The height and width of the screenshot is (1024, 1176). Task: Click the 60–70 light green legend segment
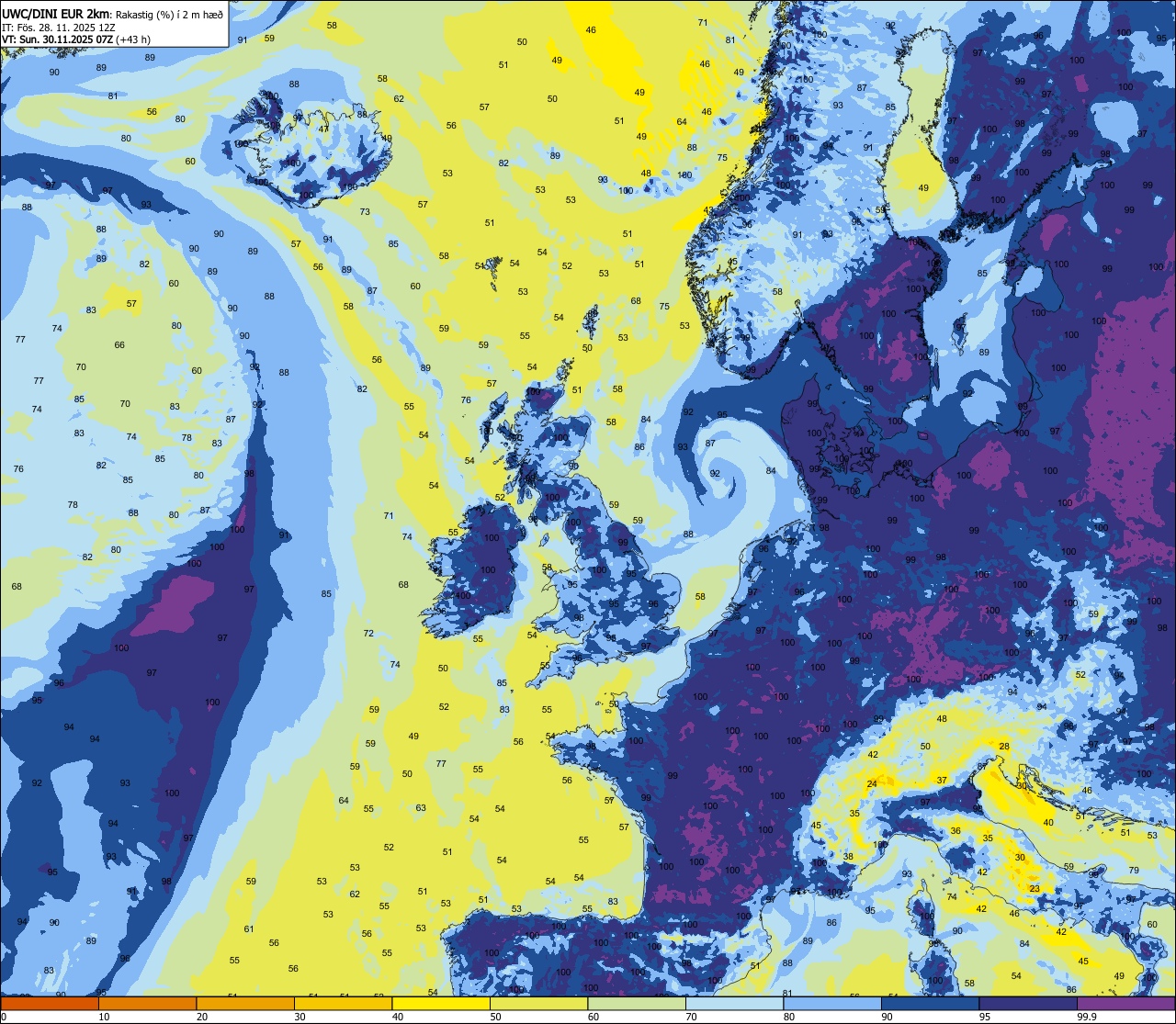[x=637, y=1004]
